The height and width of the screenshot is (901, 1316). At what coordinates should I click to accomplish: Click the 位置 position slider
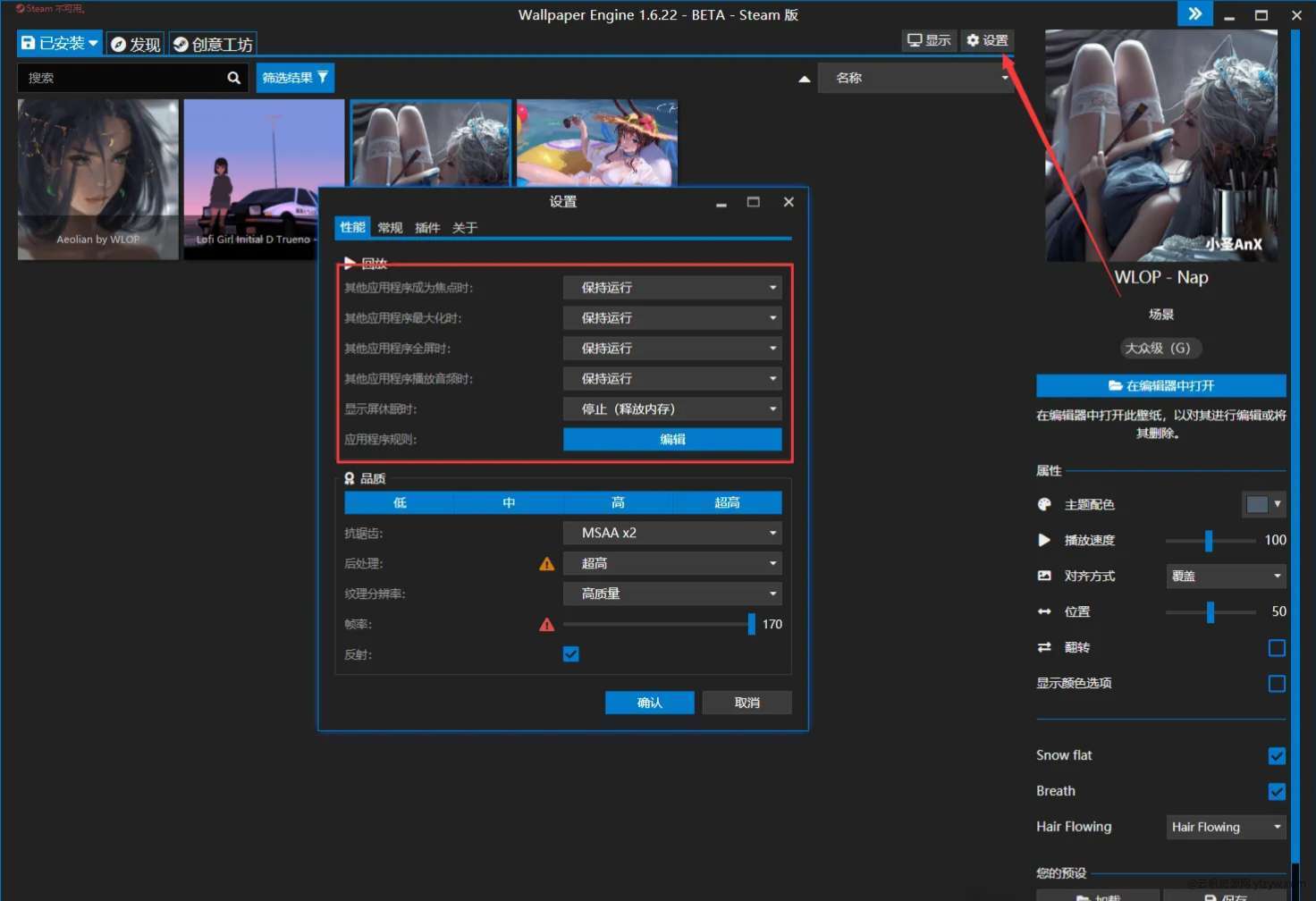pos(1211,611)
